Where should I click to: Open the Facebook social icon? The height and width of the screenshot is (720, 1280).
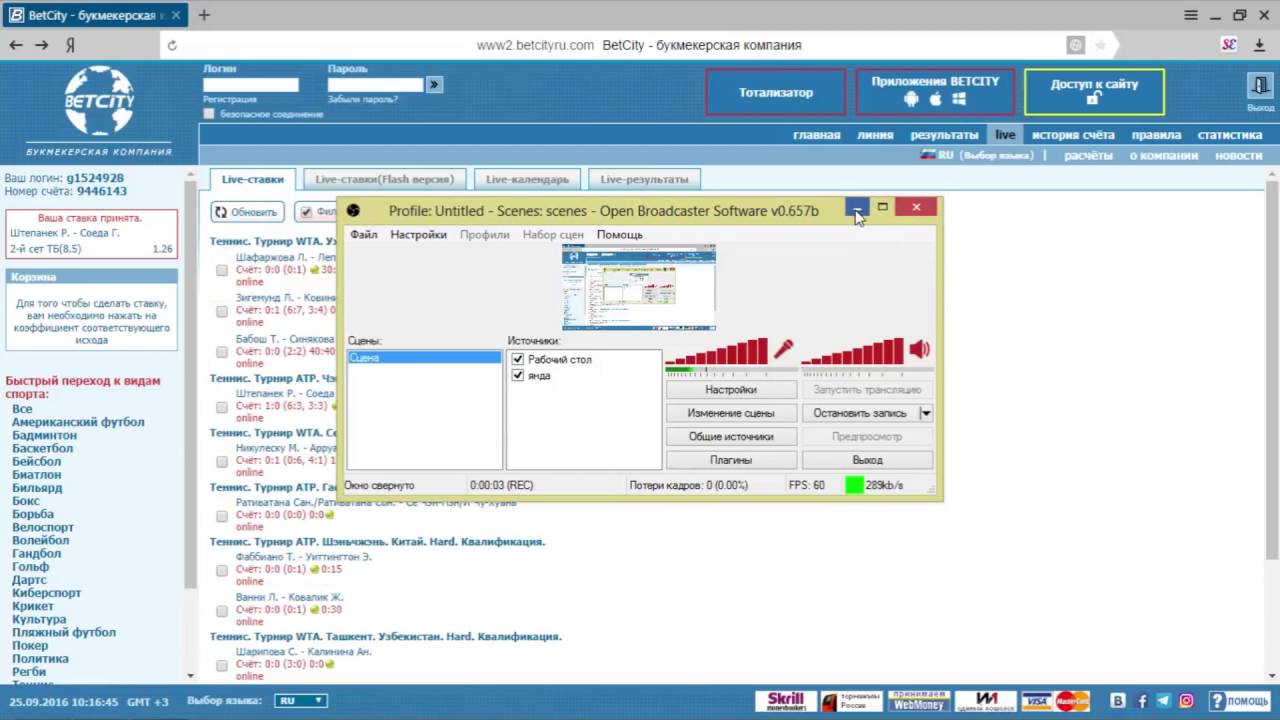(x=1141, y=701)
